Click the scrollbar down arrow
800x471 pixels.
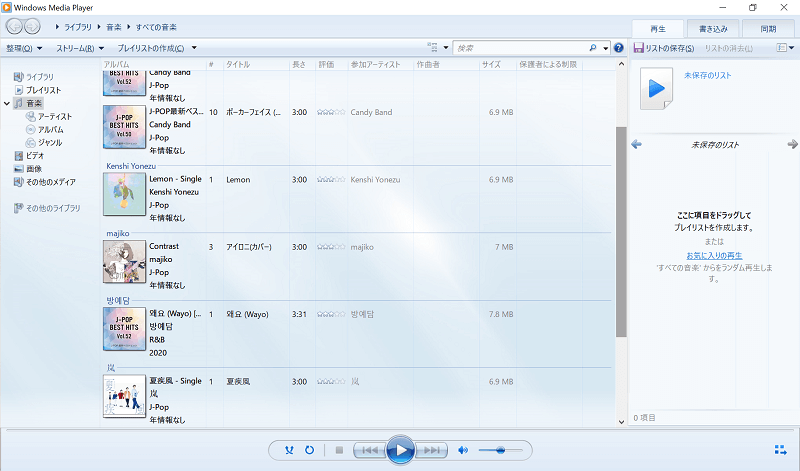[x=621, y=422]
